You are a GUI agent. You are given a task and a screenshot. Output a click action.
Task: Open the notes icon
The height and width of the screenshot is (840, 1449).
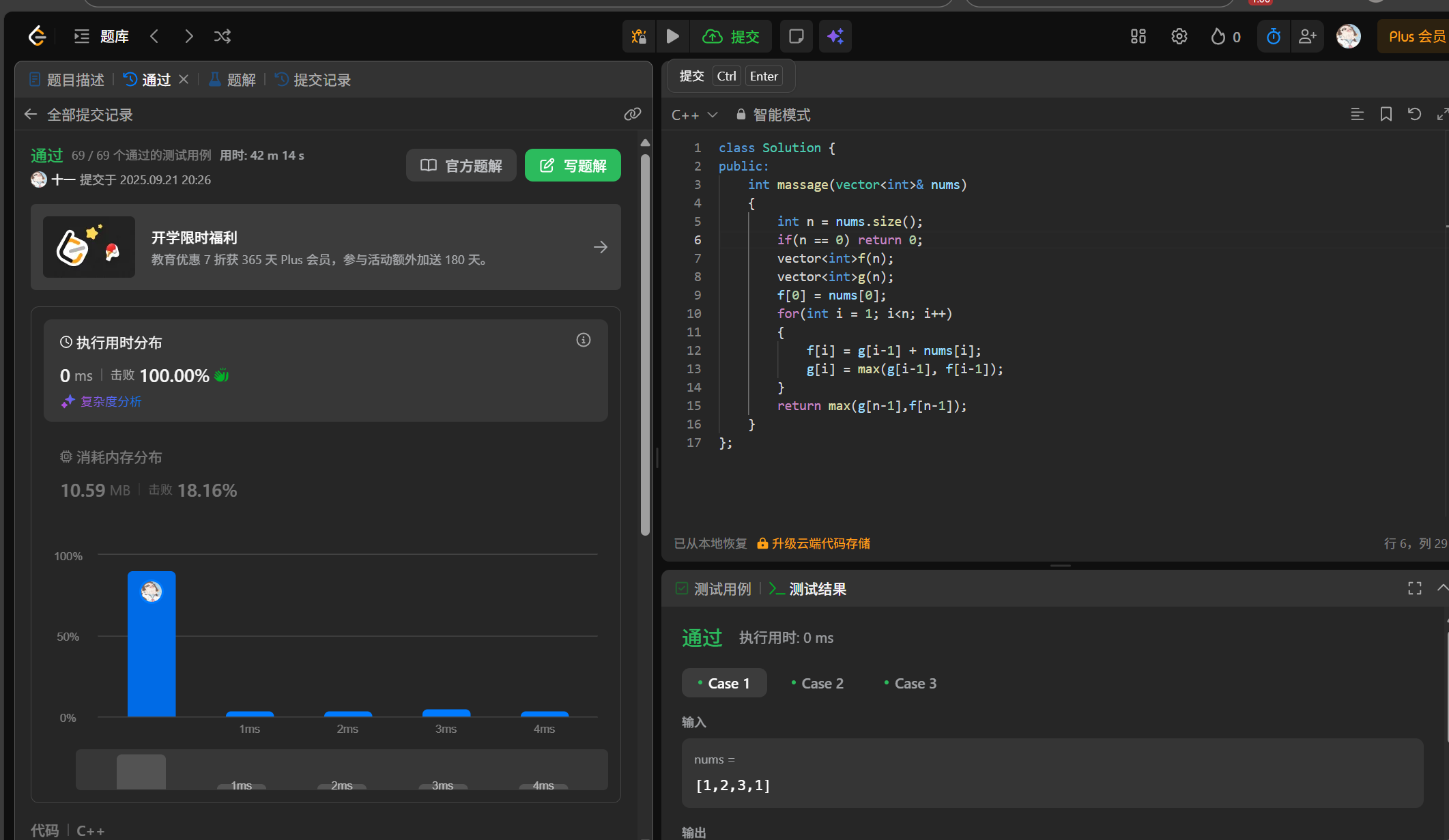pyautogui.click(x=796, y=36)
